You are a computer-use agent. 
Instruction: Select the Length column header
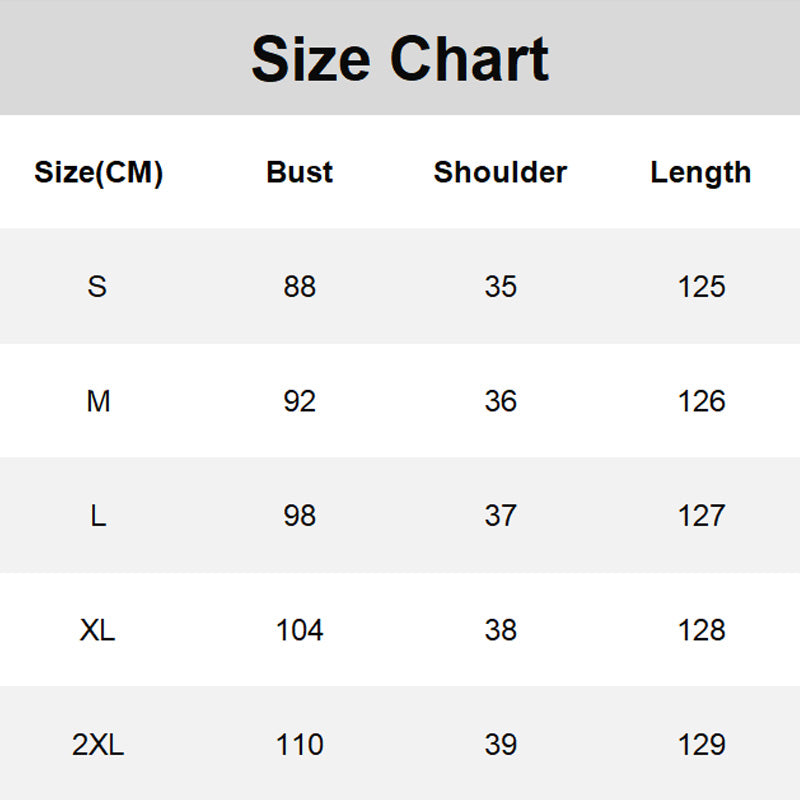tap(700, 172)
